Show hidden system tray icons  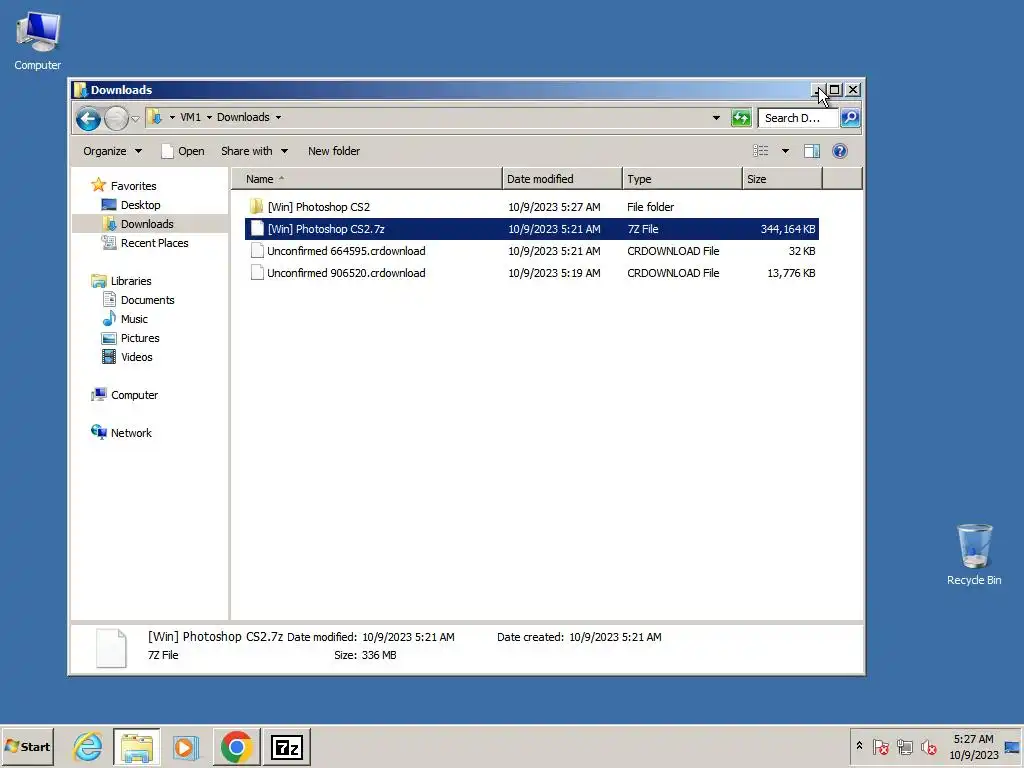(x=859, y=746)
